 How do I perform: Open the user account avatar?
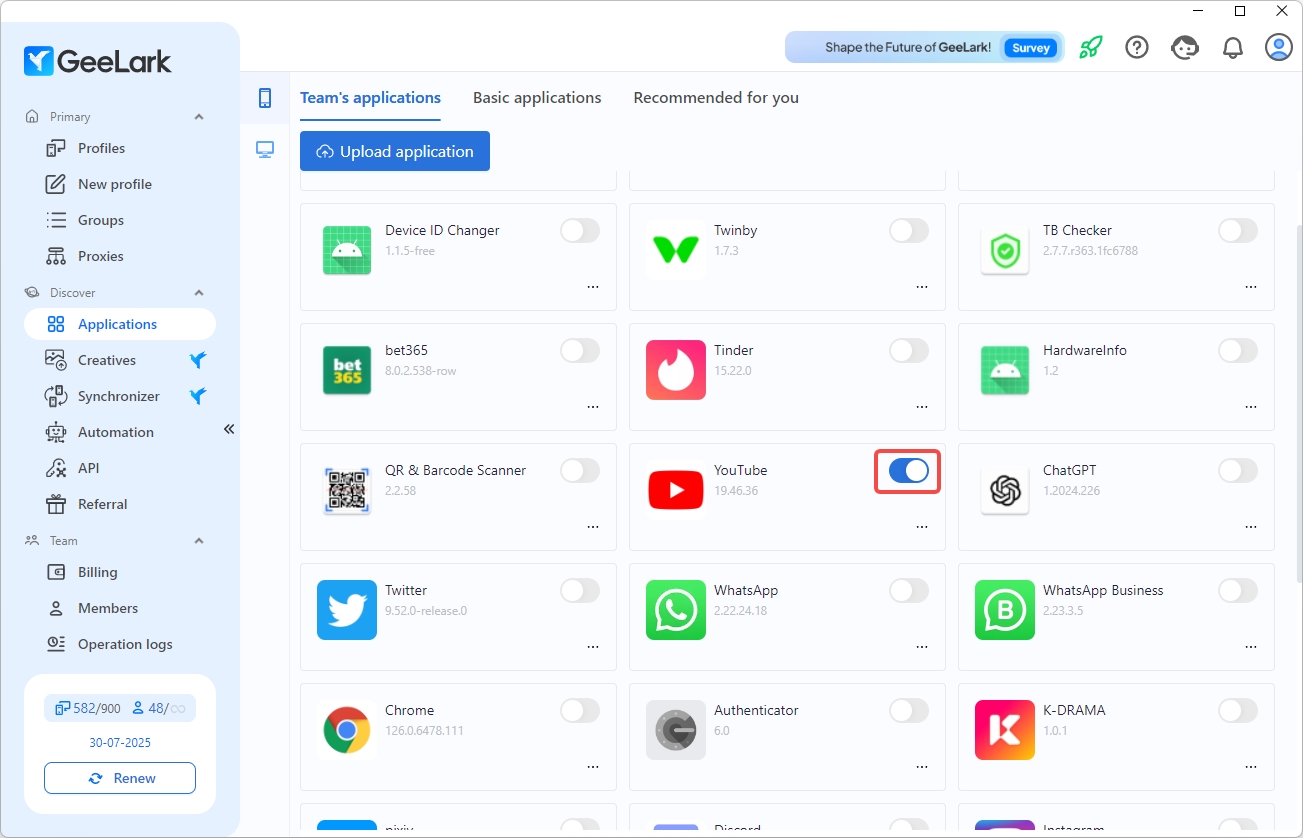[x=1279, y=47]
